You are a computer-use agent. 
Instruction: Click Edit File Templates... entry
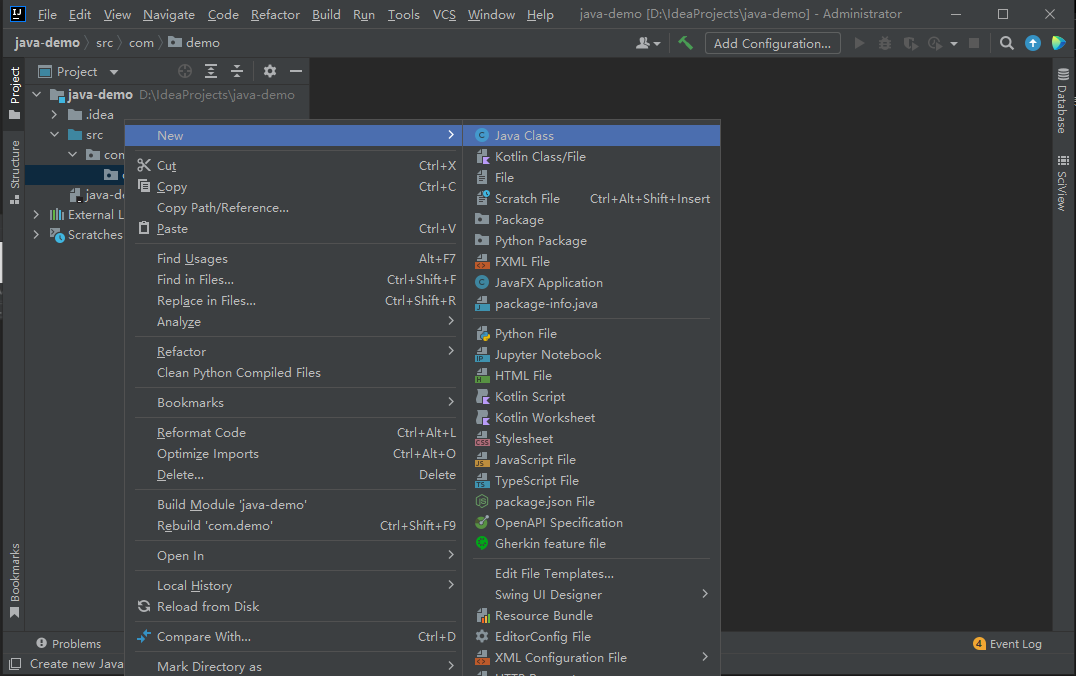tap(592, 574)
